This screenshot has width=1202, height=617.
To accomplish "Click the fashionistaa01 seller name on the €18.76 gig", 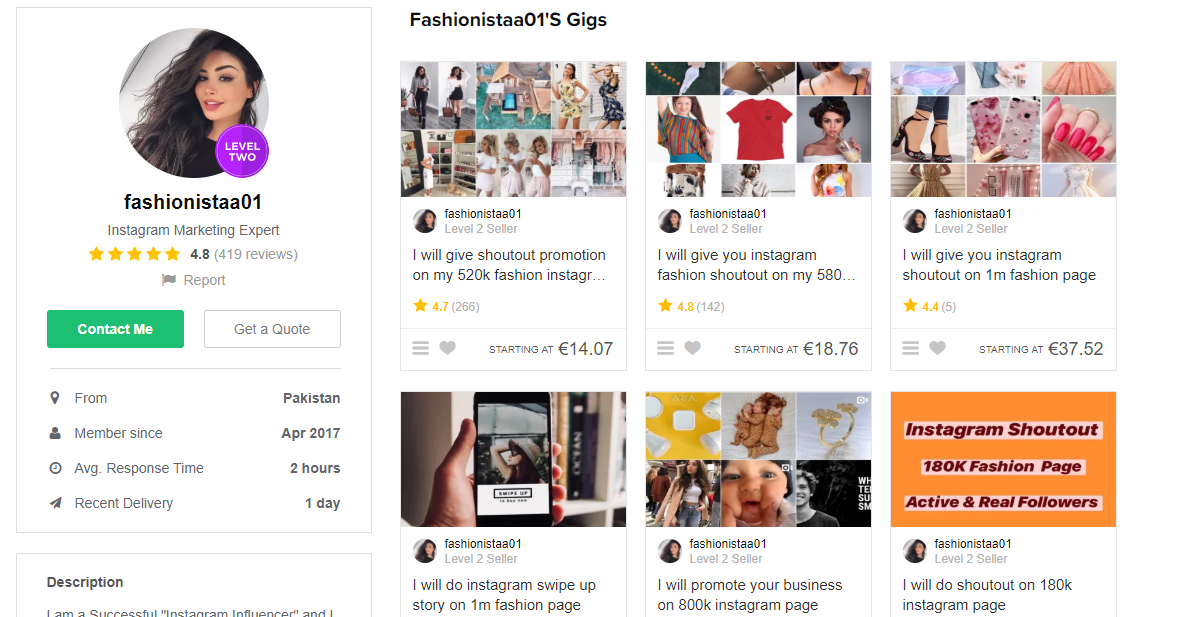I will [x=727, y=213].
